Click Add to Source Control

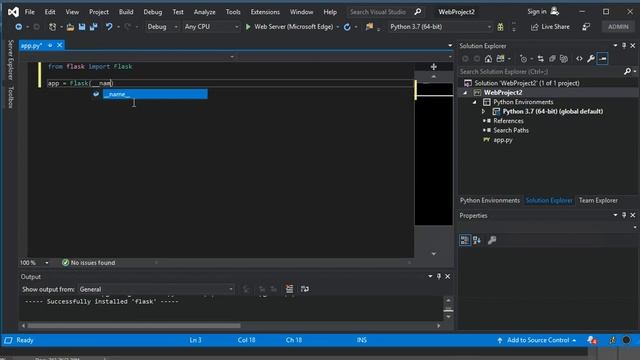(538, 340)
